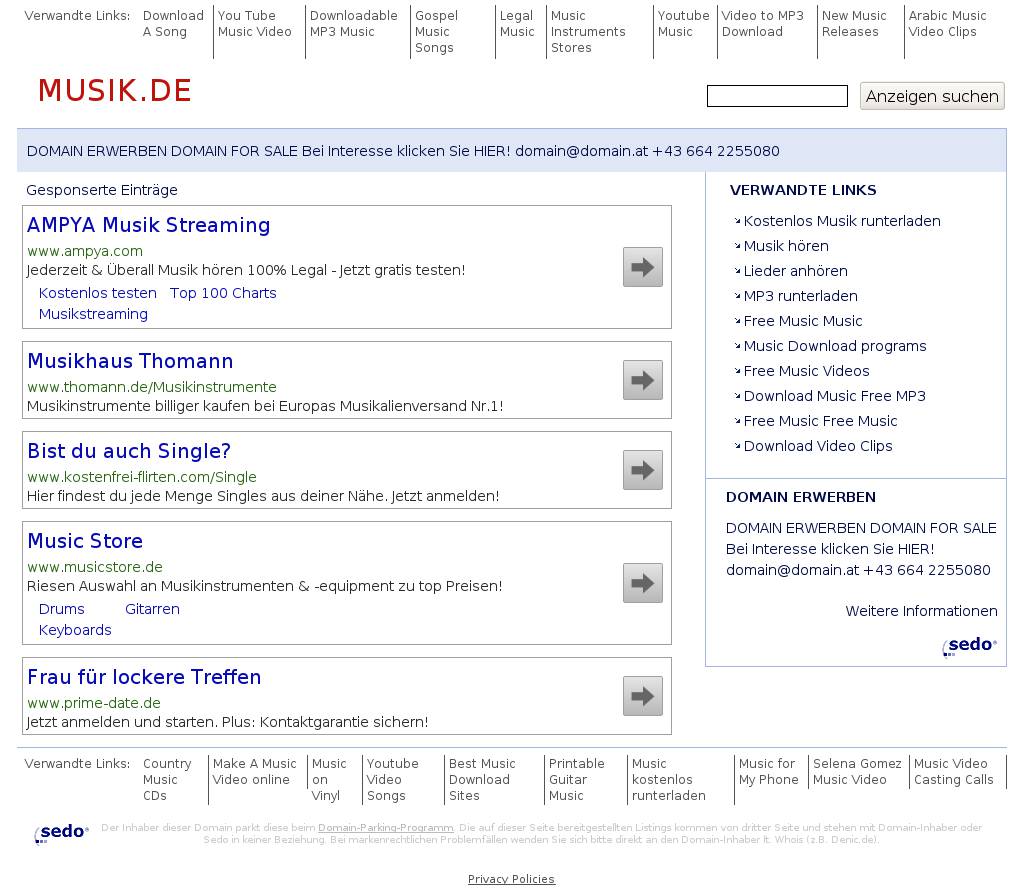The width and height of the screenshot is (1024, 890).
Task: Open Weitere Informationen link
Action: (x=921, y=611)
